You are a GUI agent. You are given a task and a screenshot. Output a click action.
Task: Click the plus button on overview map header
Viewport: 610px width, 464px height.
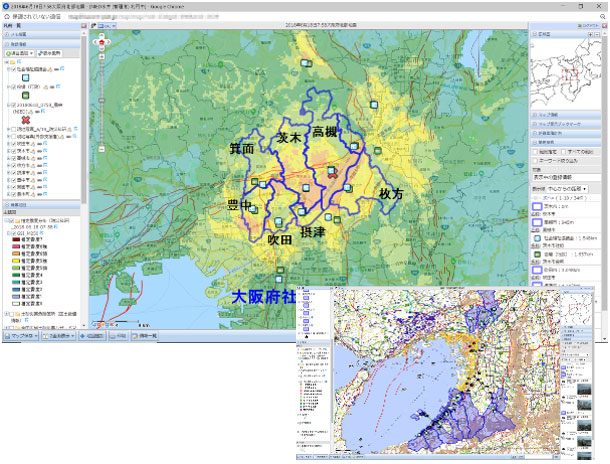pyautogui.click(x=591, y=34)
